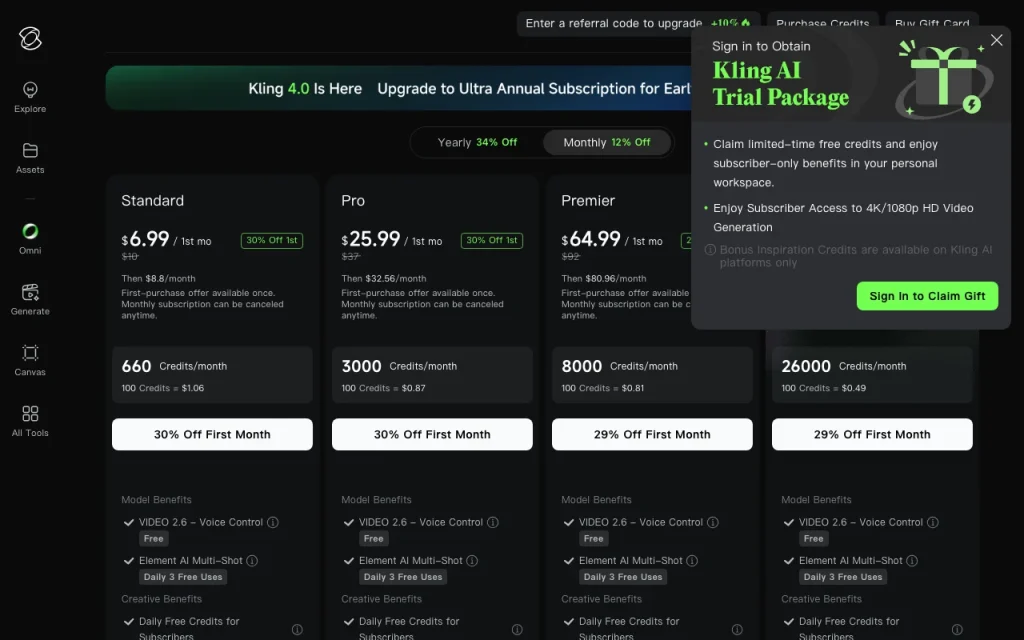The image size is (1024, 640).
Task: Switch to Monthly 12% Off billing
Action: click(607, 142)
